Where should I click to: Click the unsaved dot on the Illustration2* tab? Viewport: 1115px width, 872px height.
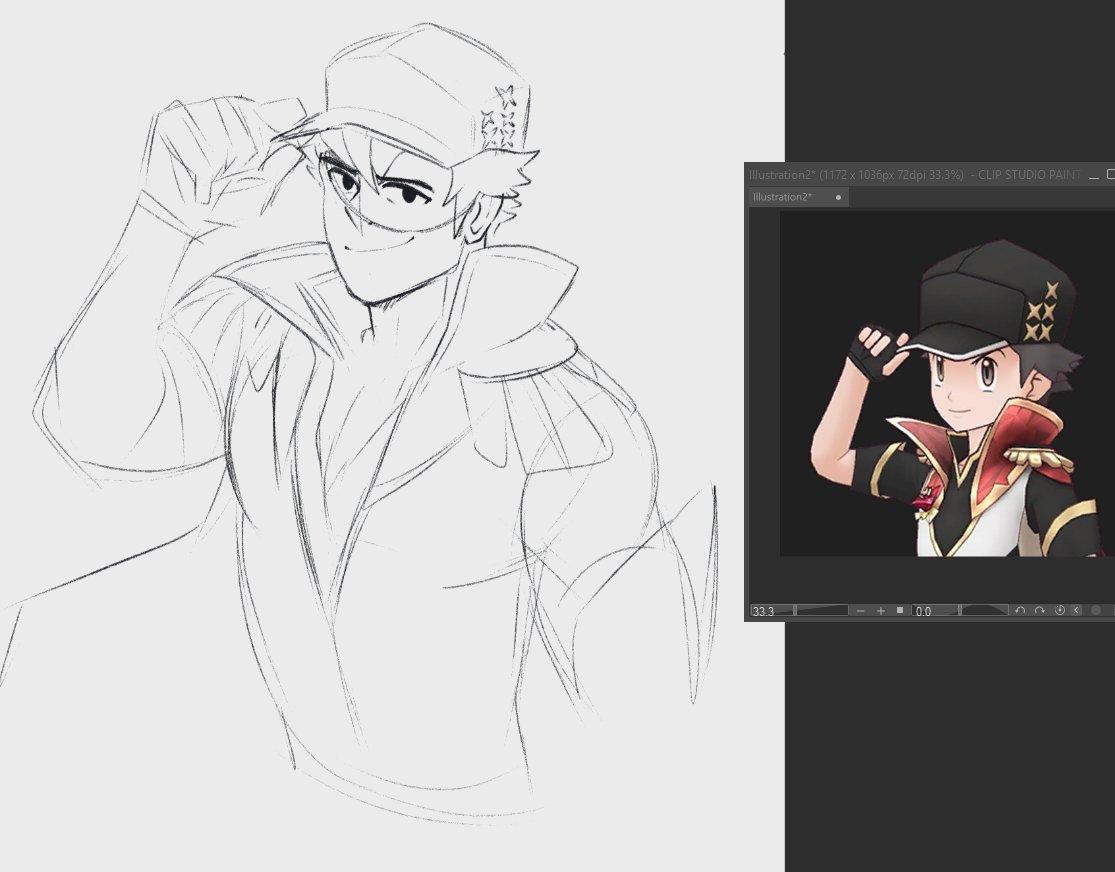[838, 198]
